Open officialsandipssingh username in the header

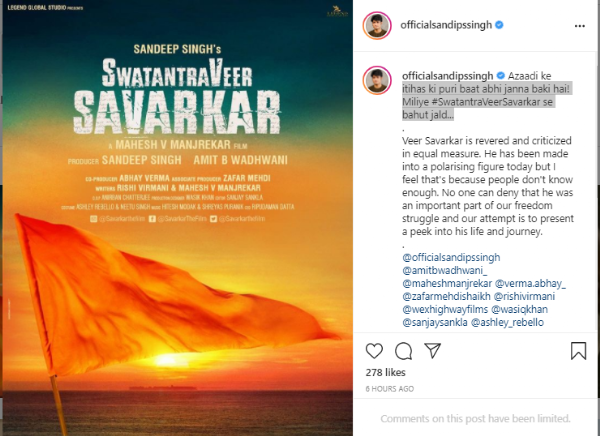pos(446,25)
